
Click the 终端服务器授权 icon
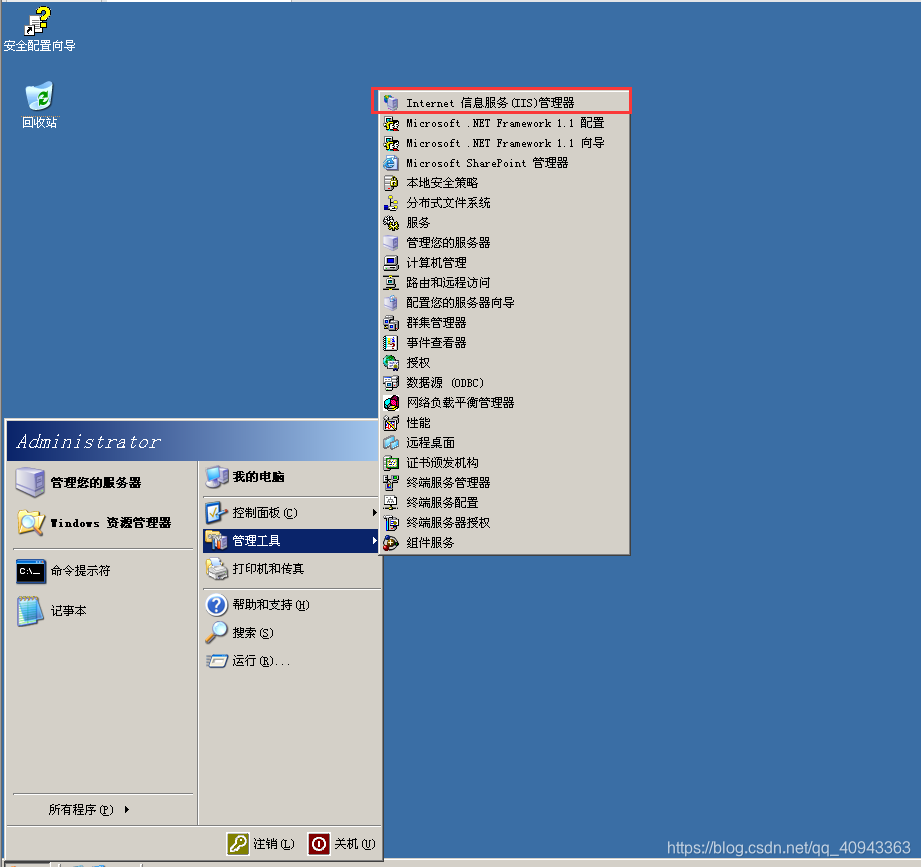pyautogui.click(x=391, y=523)
